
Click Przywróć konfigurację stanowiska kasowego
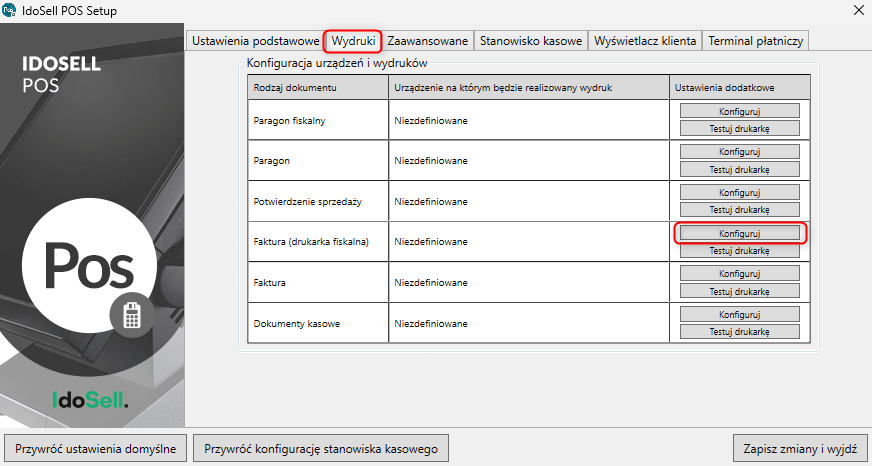click(321, 449)
